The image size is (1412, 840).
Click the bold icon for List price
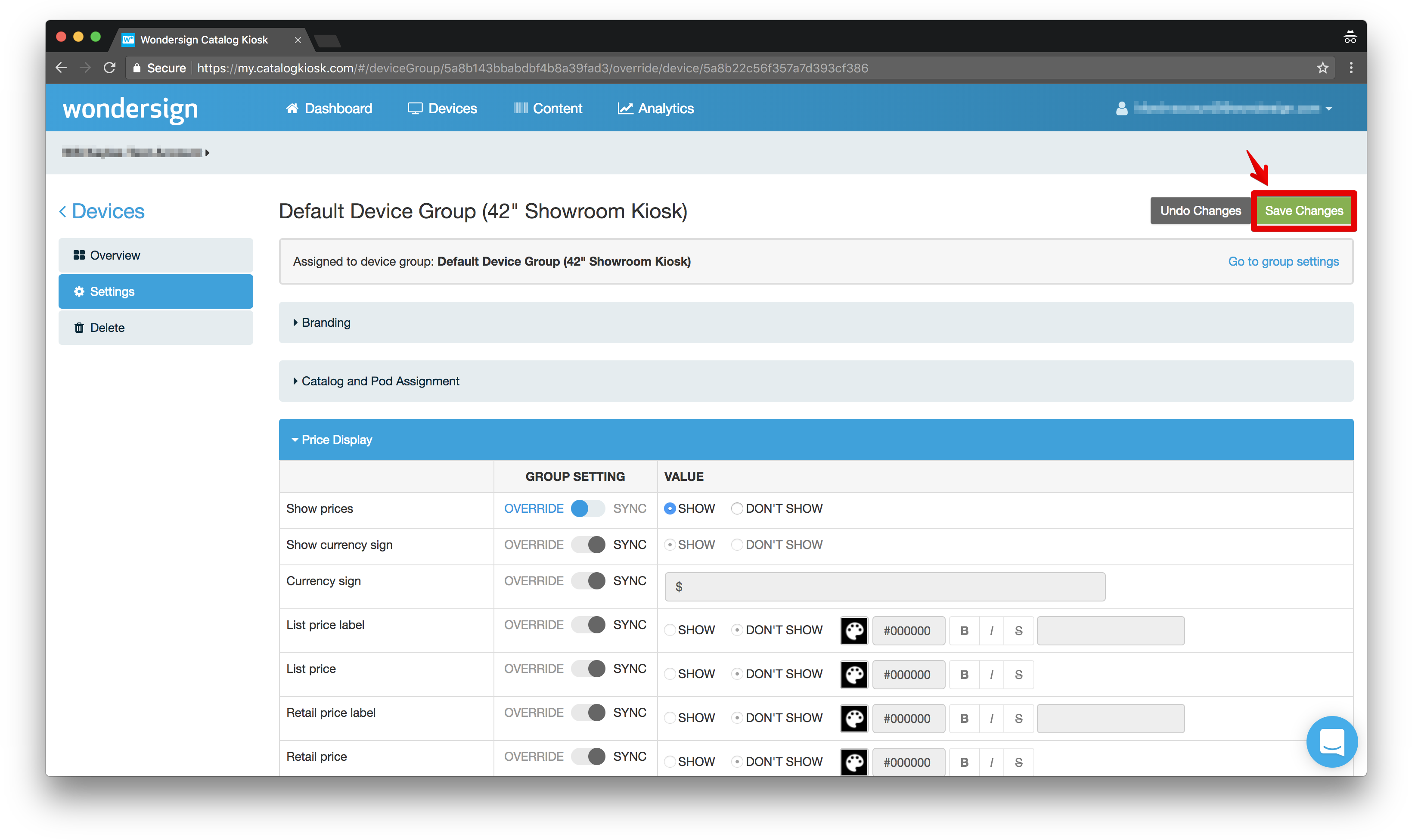tap(964, 675)
